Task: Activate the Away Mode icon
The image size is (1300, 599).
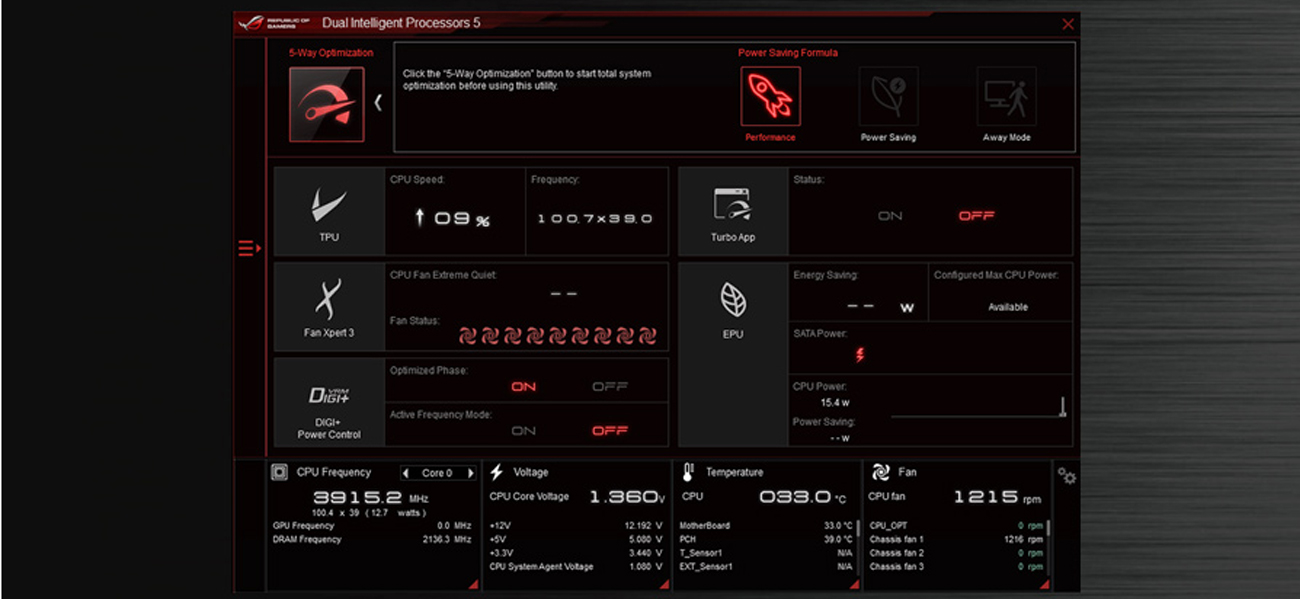Action: [1006, 97]
